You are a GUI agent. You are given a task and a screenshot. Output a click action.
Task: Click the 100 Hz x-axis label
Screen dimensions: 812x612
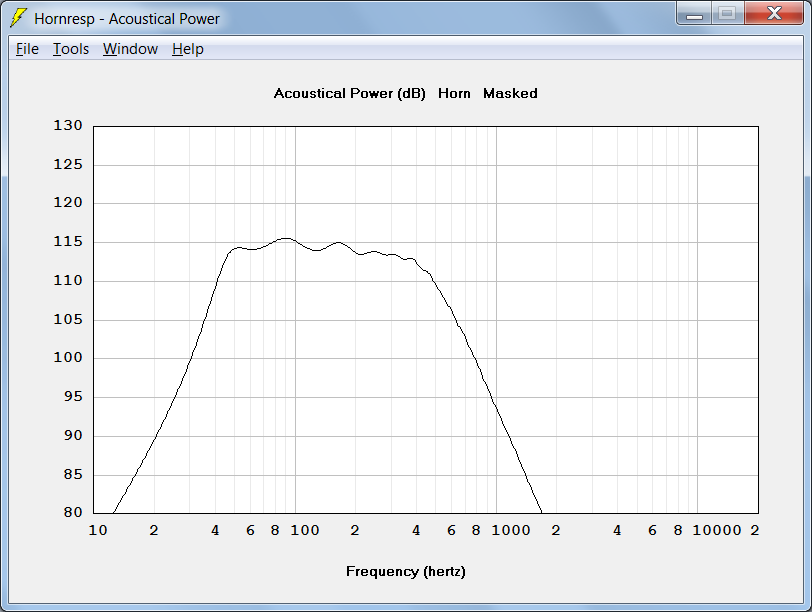click(x=304, y=530)
